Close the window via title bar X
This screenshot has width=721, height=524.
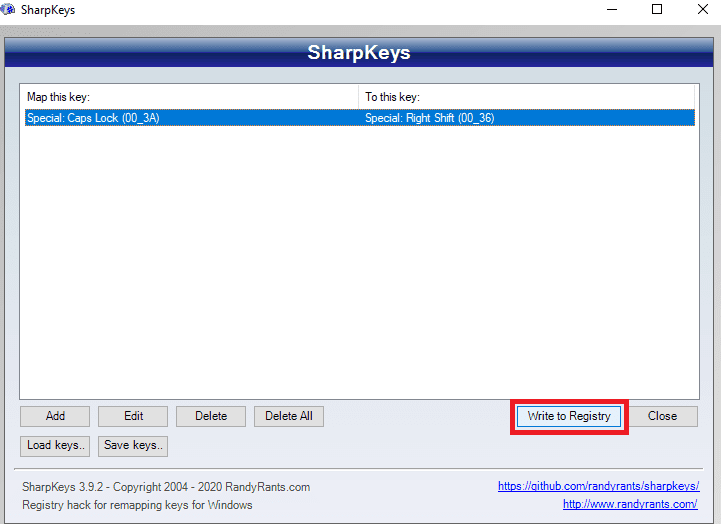703,10
